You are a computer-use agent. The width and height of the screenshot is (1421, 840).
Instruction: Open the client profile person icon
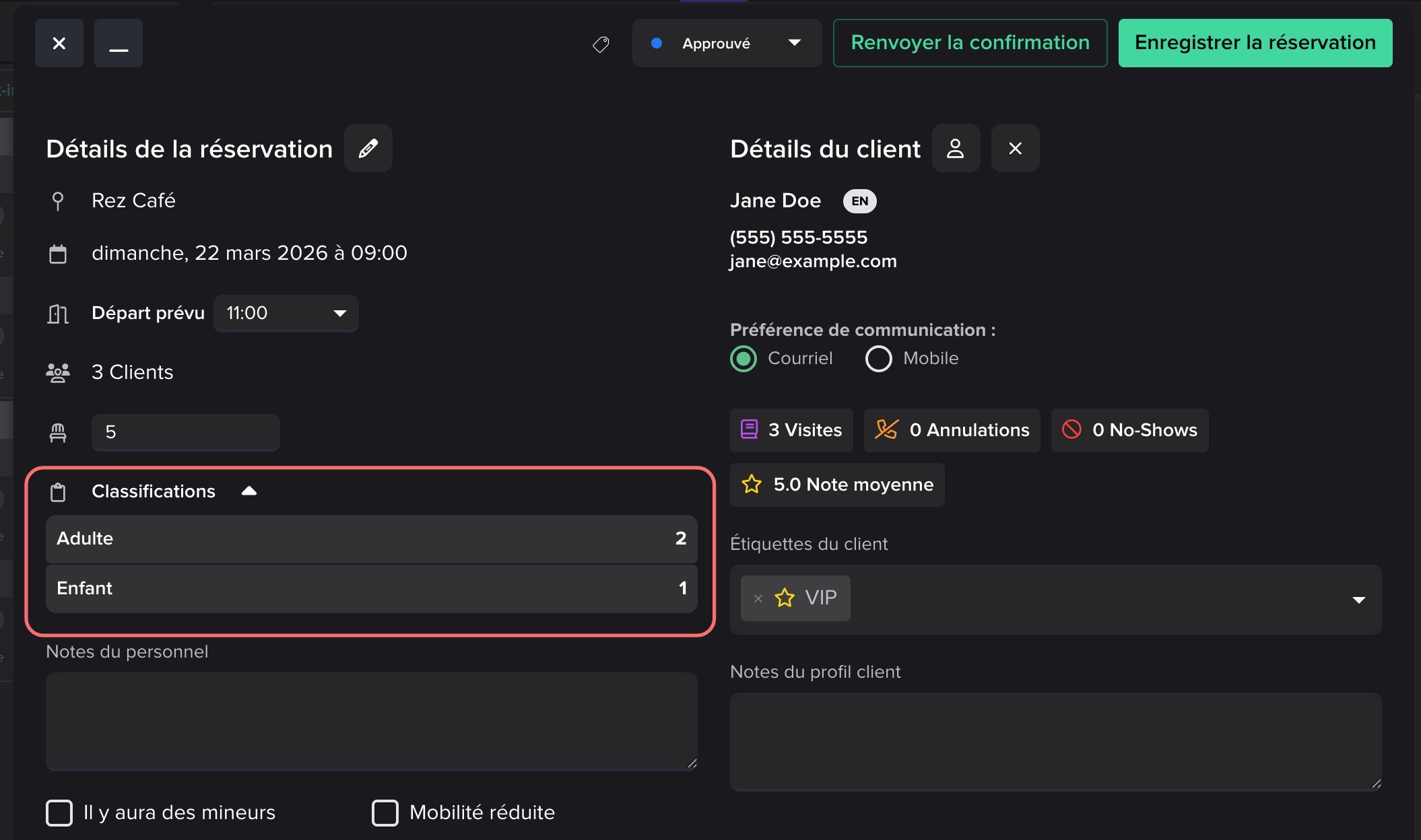pos(955,148)
